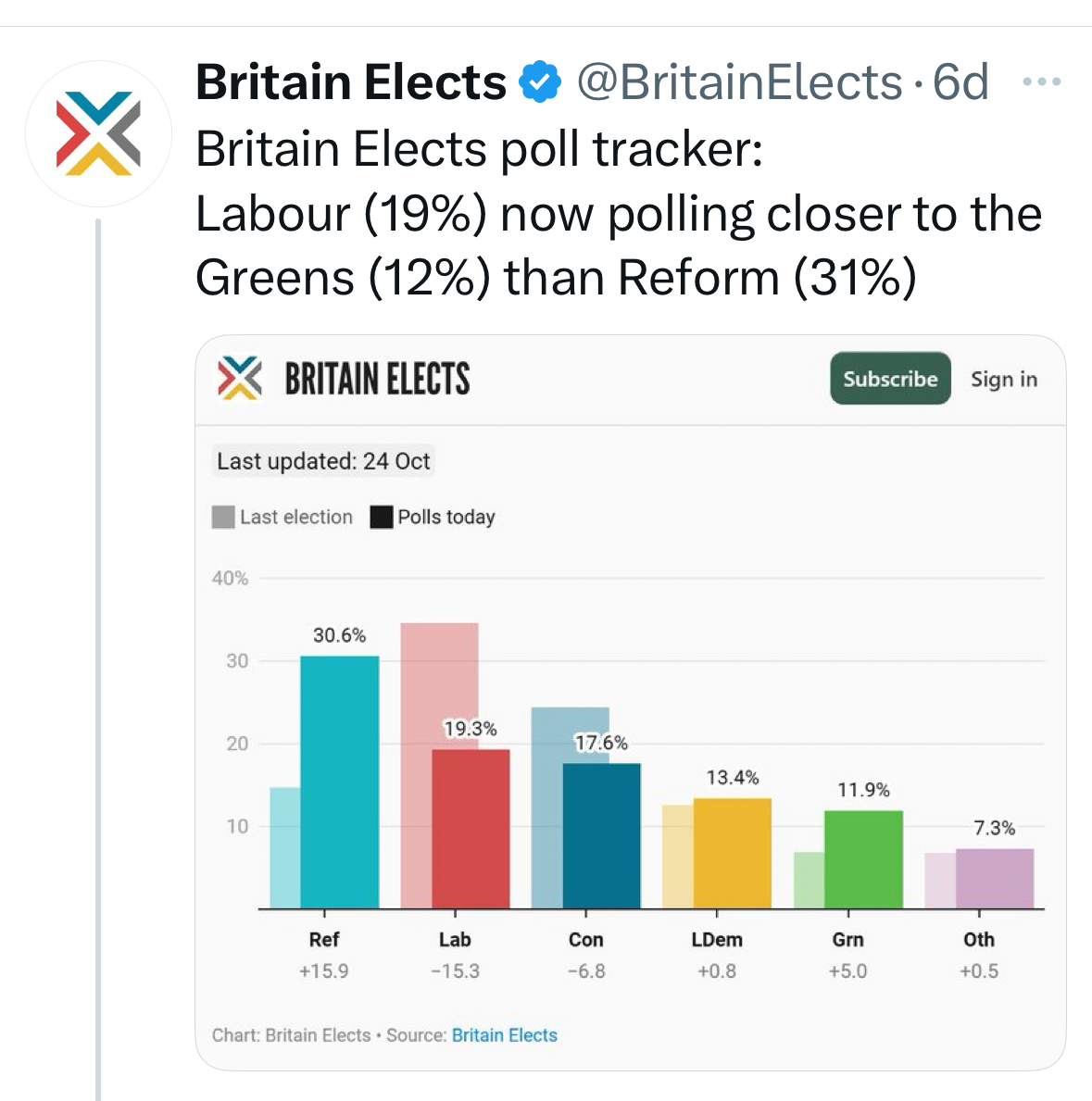
Task: Click the Britain Elects profile avatar
Action: point(98,134)
